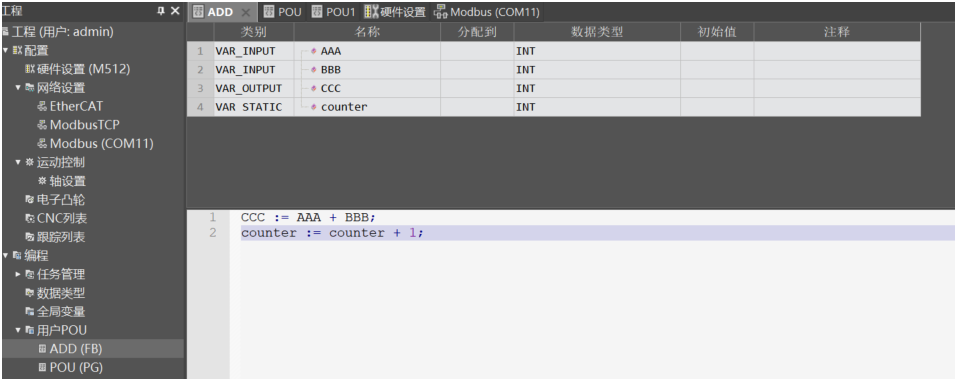
Task: Open 硬件设置 (M512) in the tree
Action: point(83,69)
